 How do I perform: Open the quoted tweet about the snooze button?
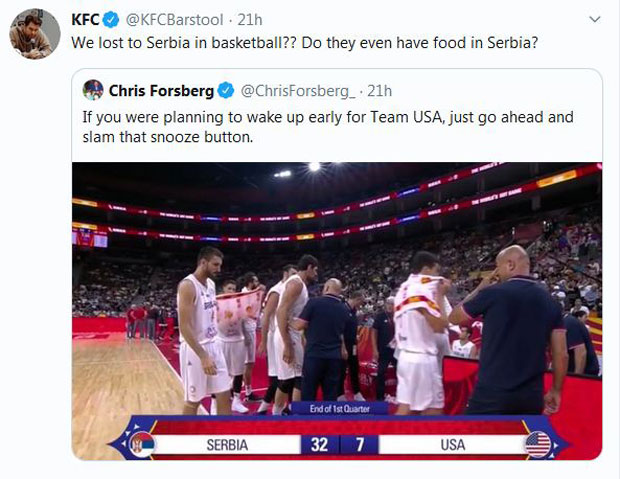click(x=328, y=127)
